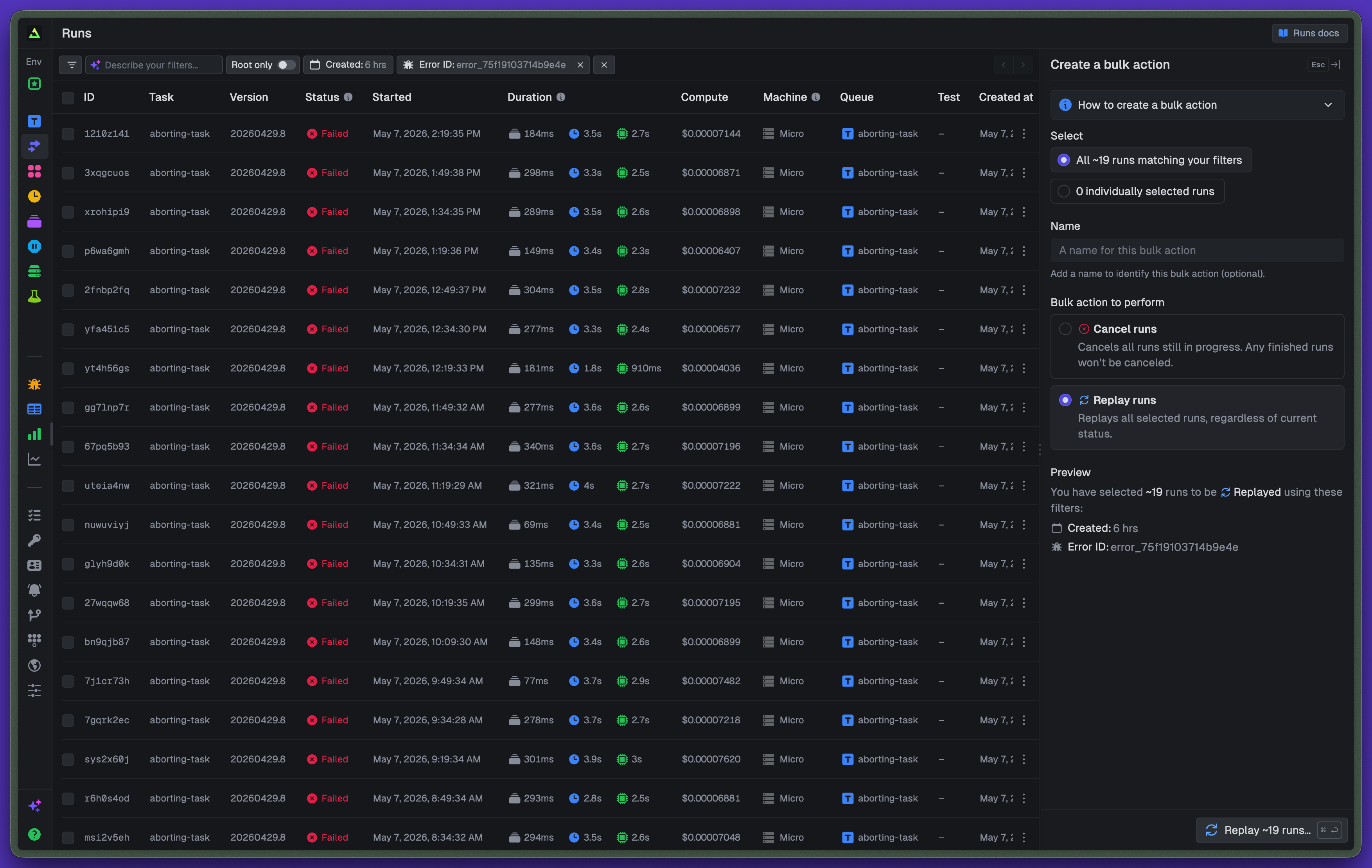
Task: Click the Status column info icon
Action: click(x=348, y=97)
